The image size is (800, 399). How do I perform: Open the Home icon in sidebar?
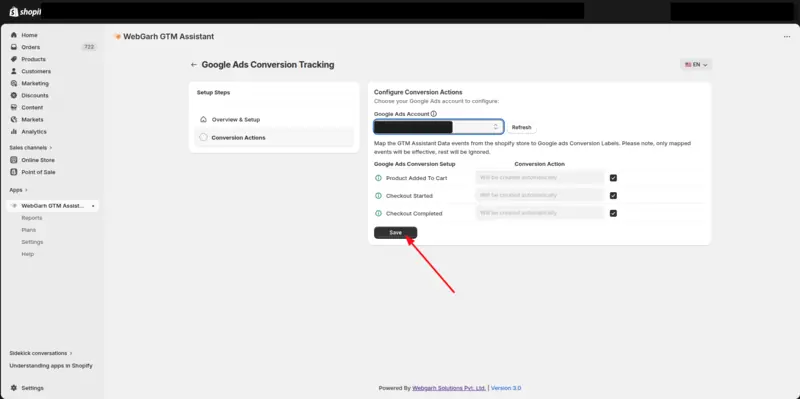point(14,35)
